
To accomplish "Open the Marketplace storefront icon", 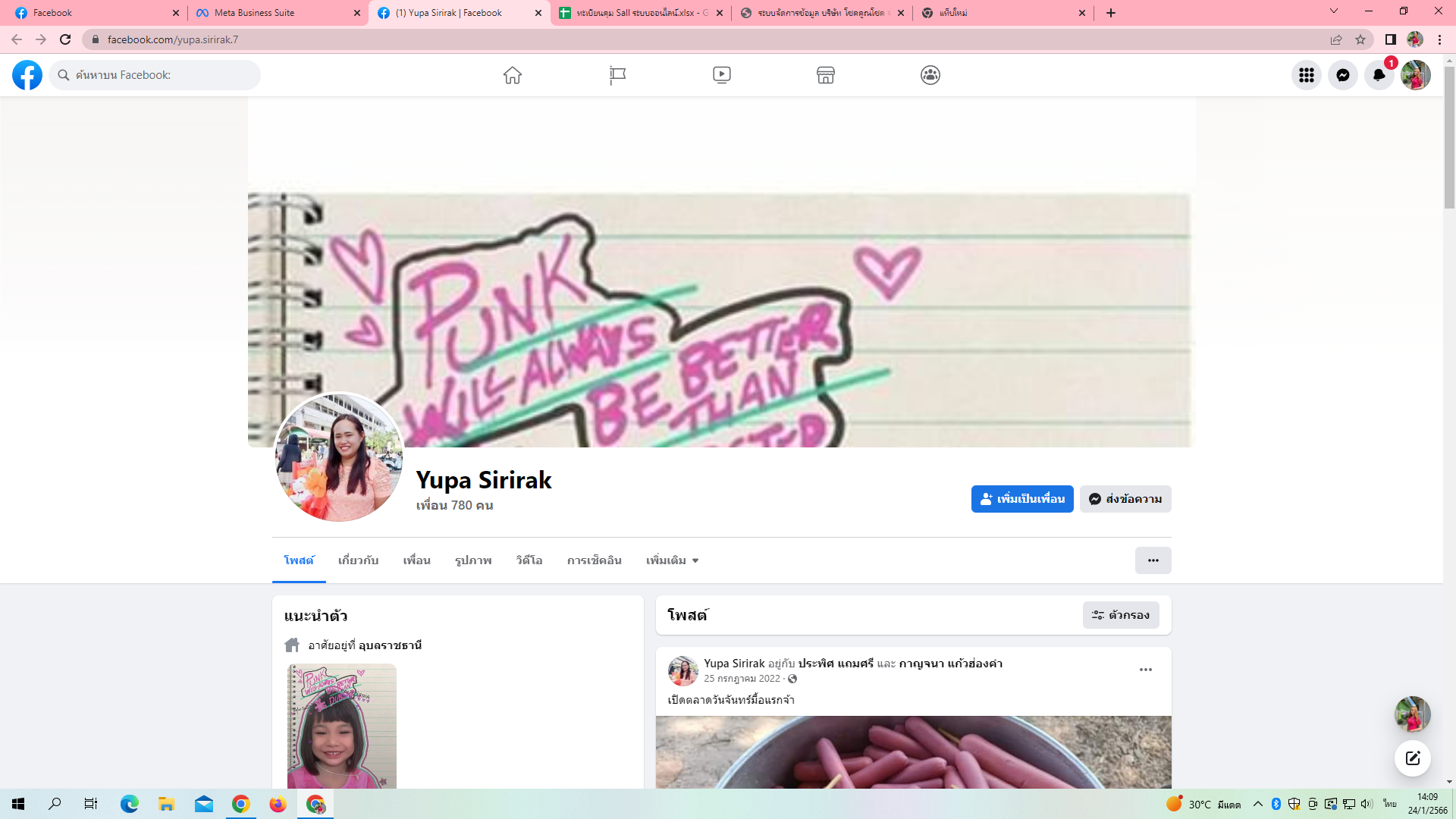I will (x=826, y=75).
